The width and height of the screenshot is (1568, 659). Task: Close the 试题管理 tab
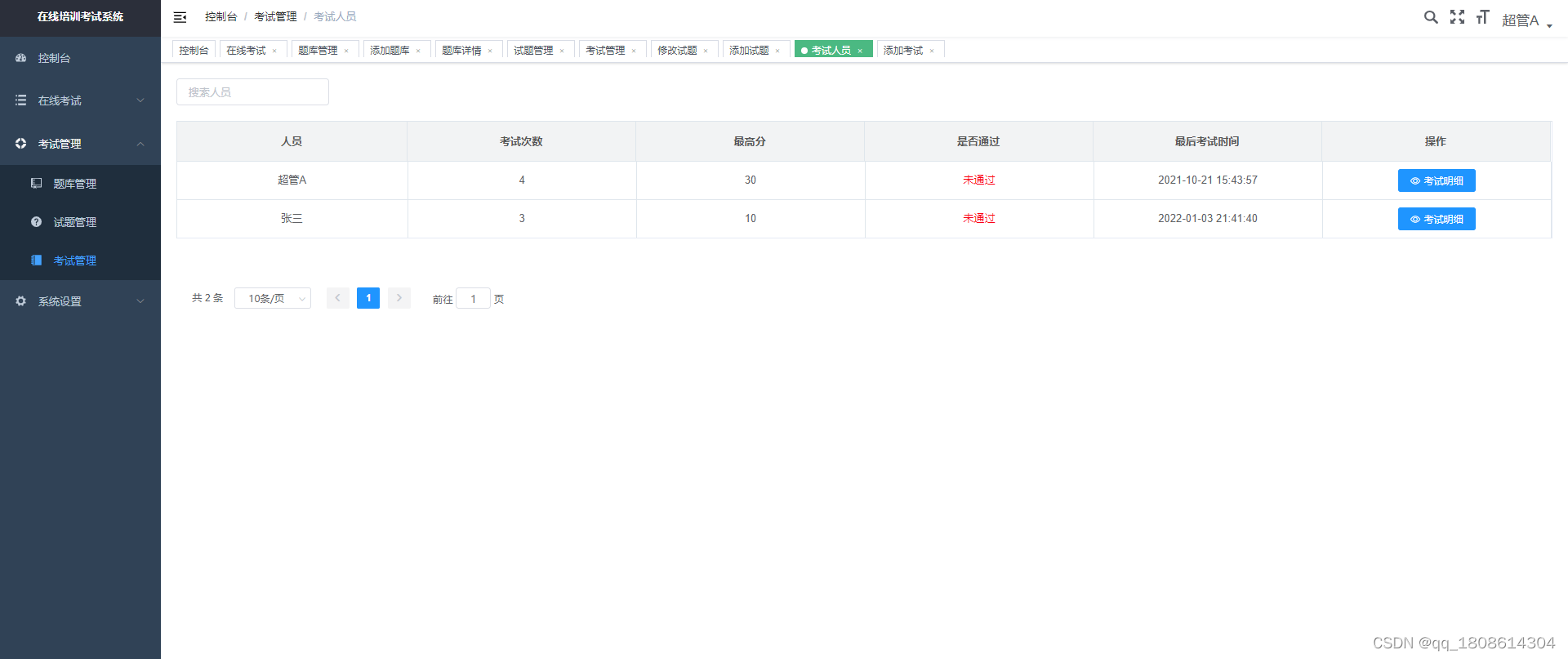tap(562, 51)
